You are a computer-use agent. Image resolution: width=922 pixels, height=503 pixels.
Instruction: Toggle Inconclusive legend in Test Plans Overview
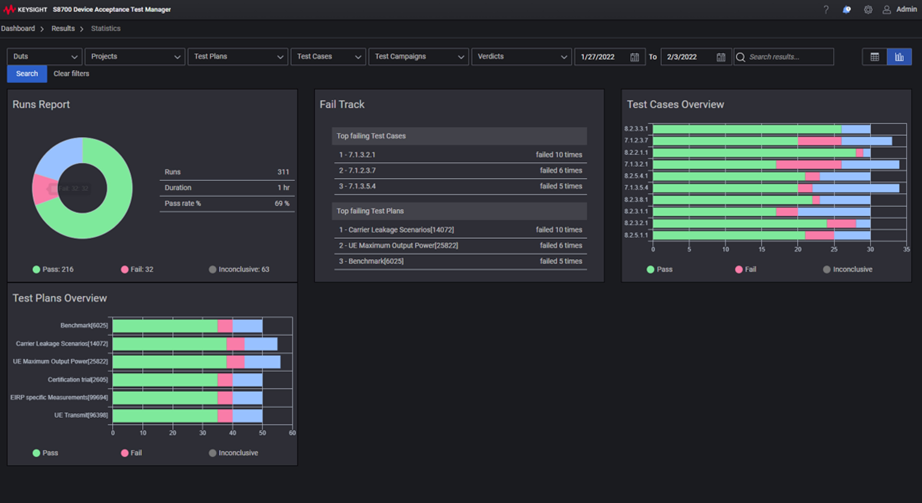tap(233, 453)
